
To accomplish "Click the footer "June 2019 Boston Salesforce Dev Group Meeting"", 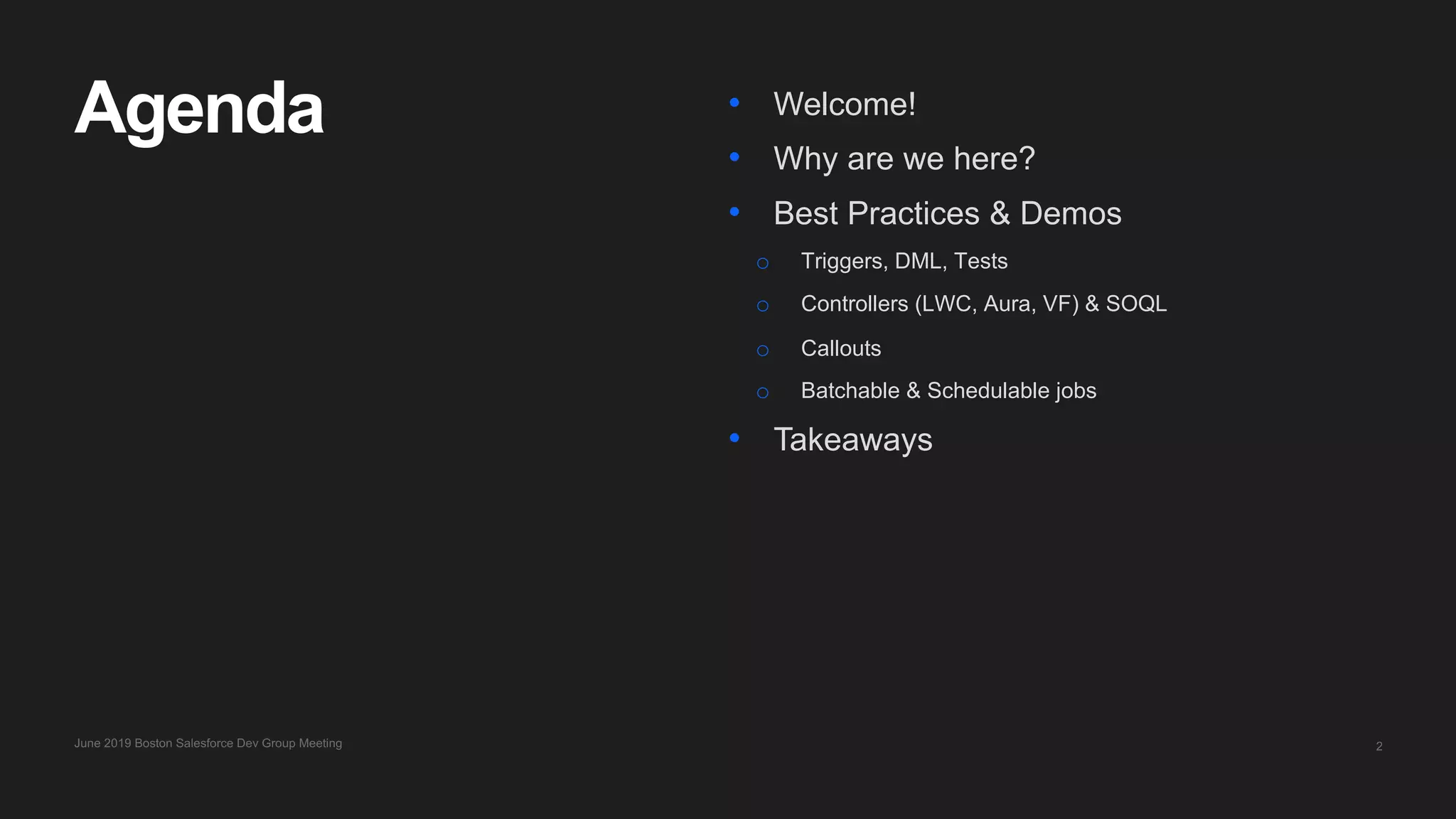I will [x=208, y=744].
